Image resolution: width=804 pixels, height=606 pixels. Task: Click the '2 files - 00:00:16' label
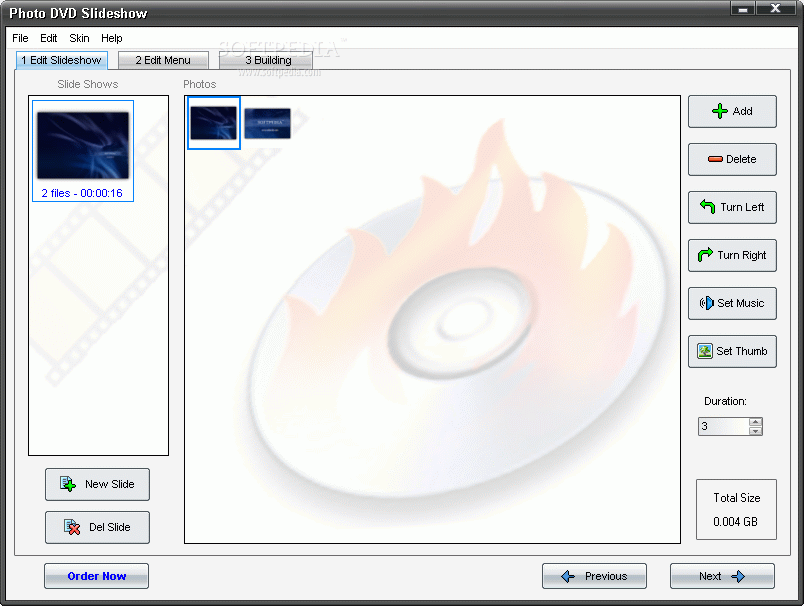point(82,193)
